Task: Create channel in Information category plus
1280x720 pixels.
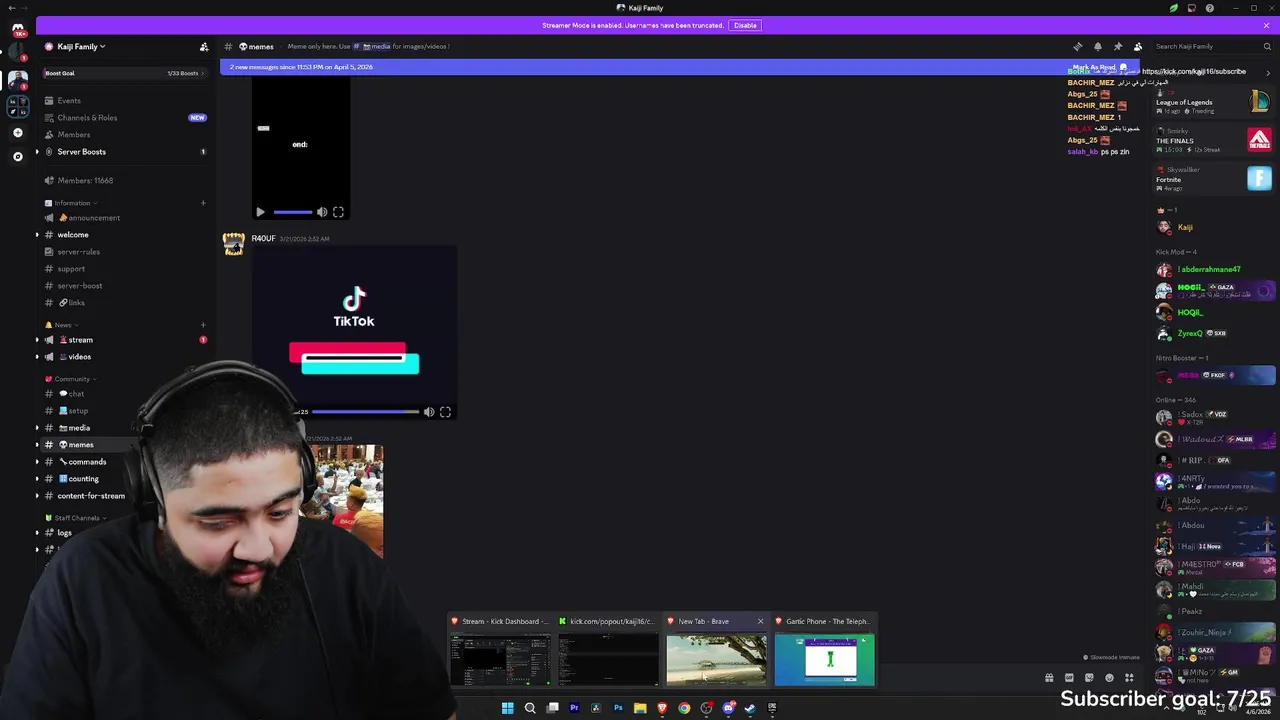Action: click(203, 203)
